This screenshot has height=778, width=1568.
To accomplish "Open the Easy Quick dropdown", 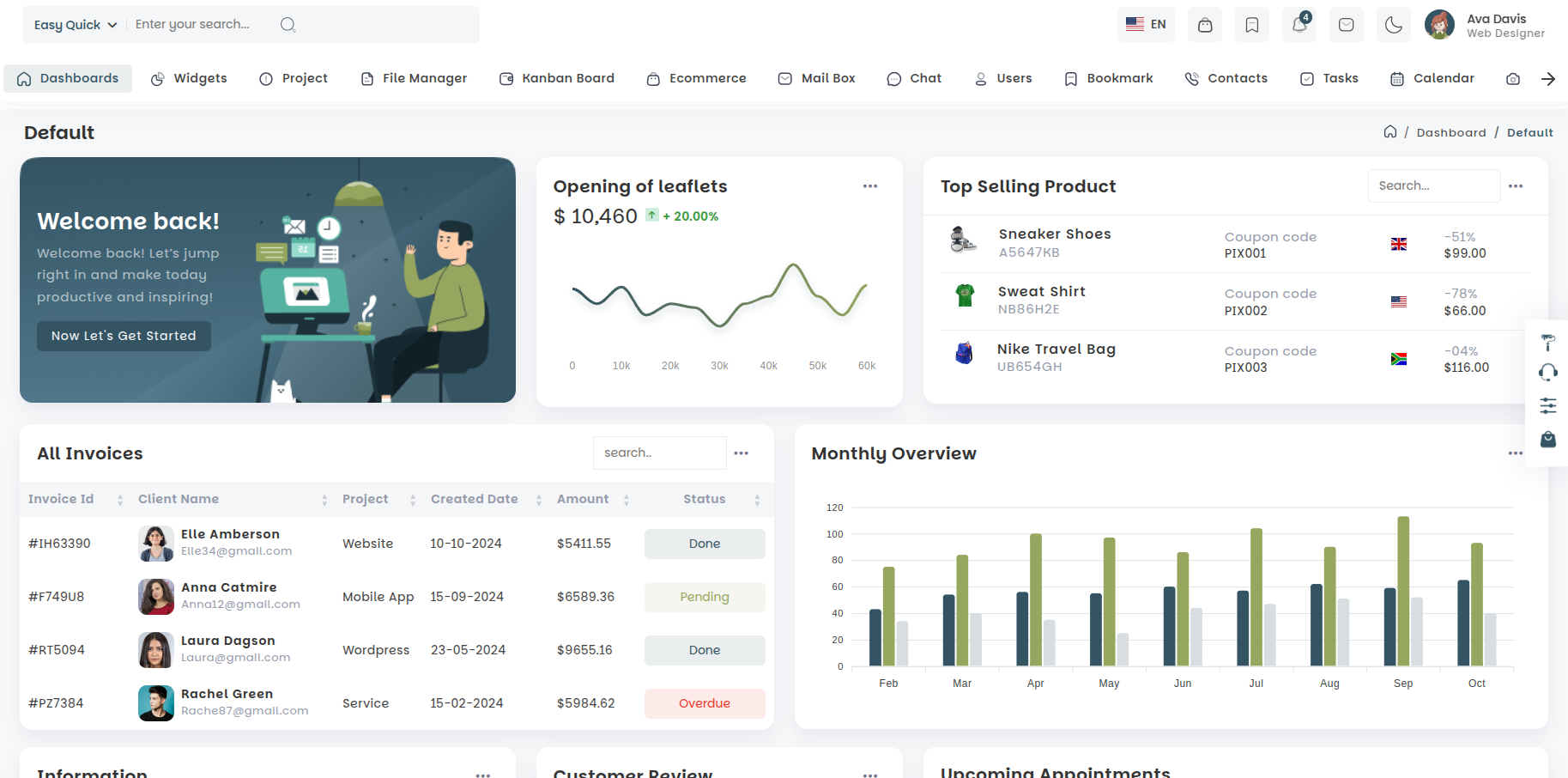I will 73,24.
